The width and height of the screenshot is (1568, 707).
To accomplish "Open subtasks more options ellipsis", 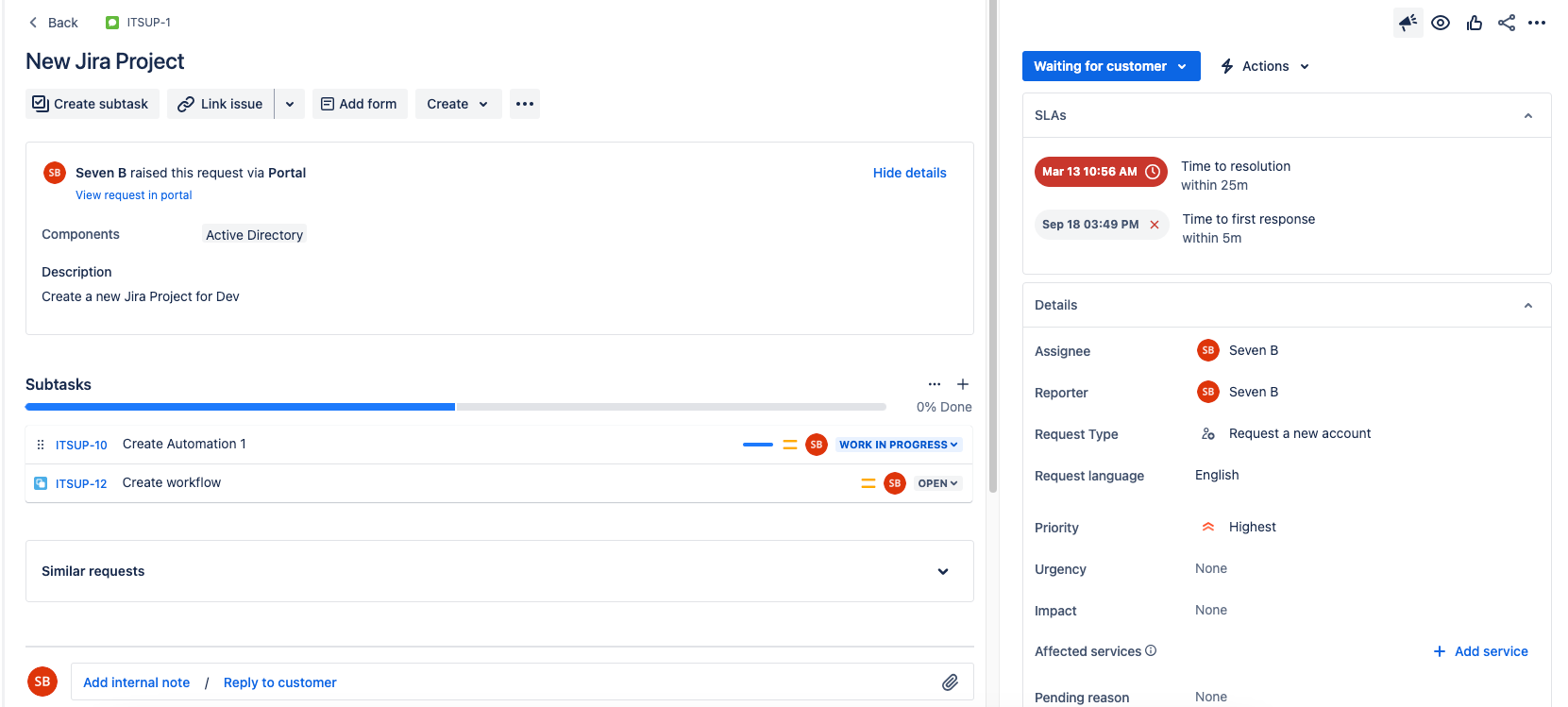I will [934, 384].
